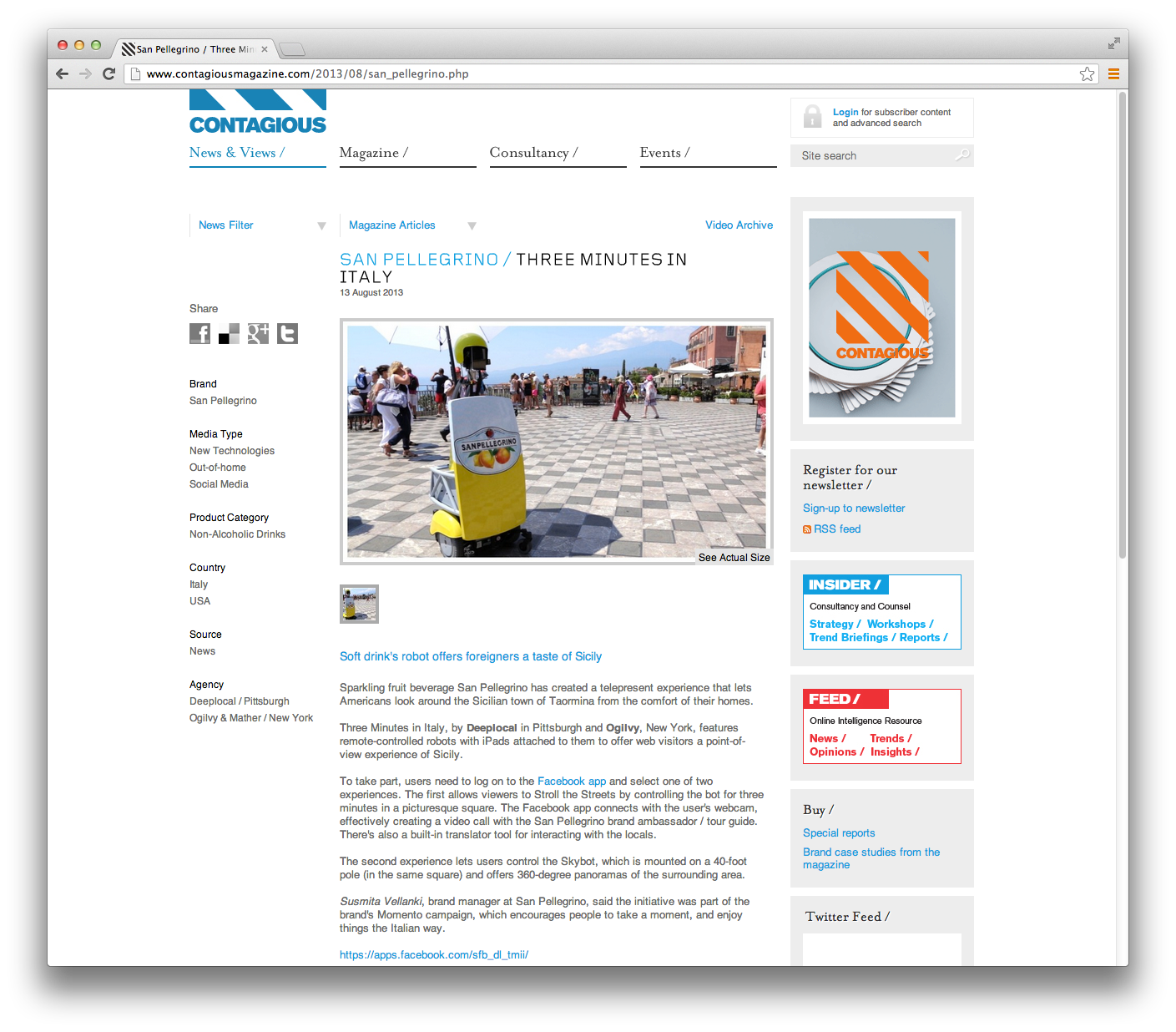Image resolution: width=1176 pixels, height=1032 pixels.
Task: Open Feed Trends link
Action: [x=891, y=738]
